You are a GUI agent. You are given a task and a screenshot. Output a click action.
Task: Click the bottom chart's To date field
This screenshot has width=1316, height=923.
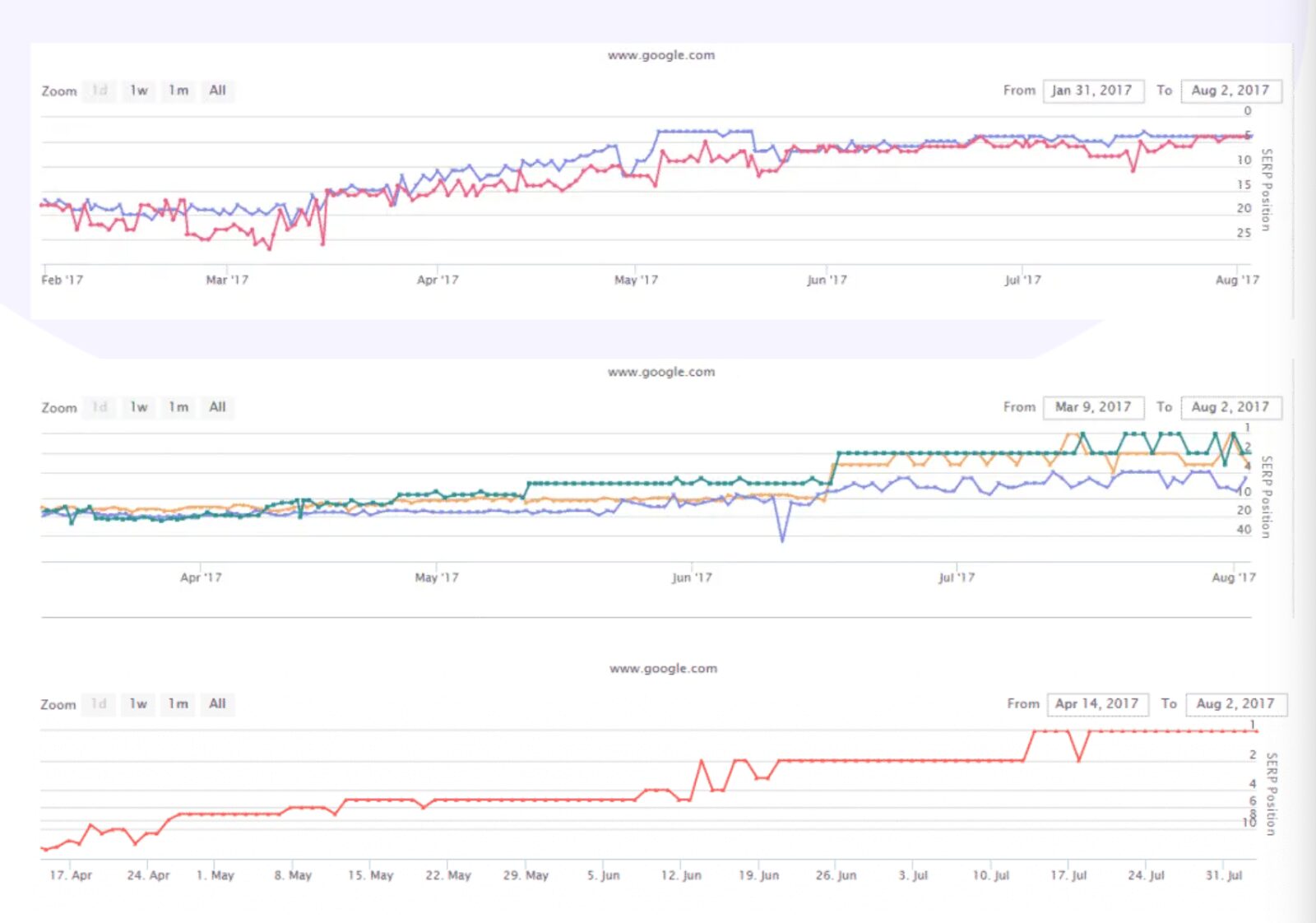[1235, 704]
